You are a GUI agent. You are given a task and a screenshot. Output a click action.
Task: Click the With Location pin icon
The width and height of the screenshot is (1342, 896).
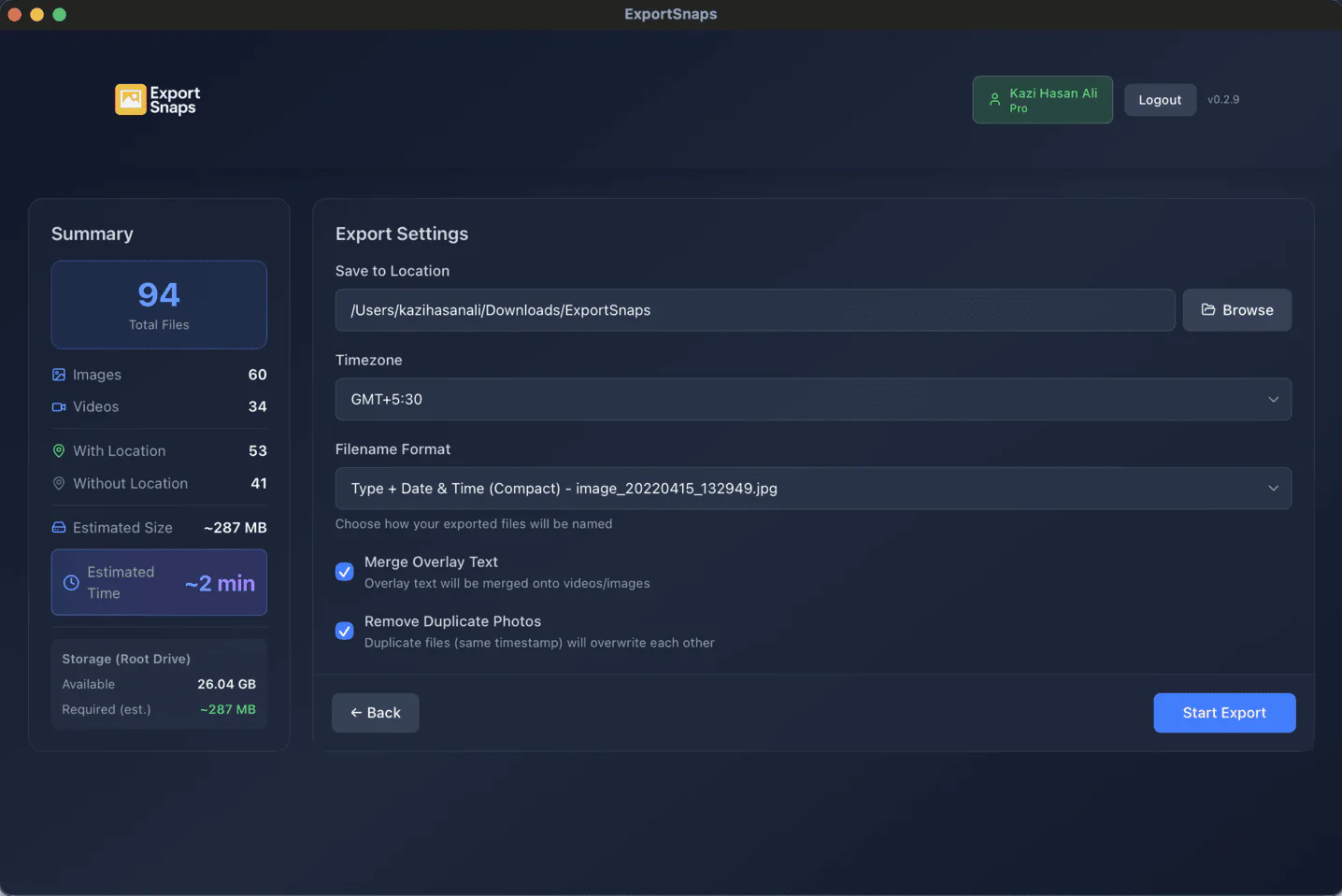pyautogui.click(x=57, y=450)
